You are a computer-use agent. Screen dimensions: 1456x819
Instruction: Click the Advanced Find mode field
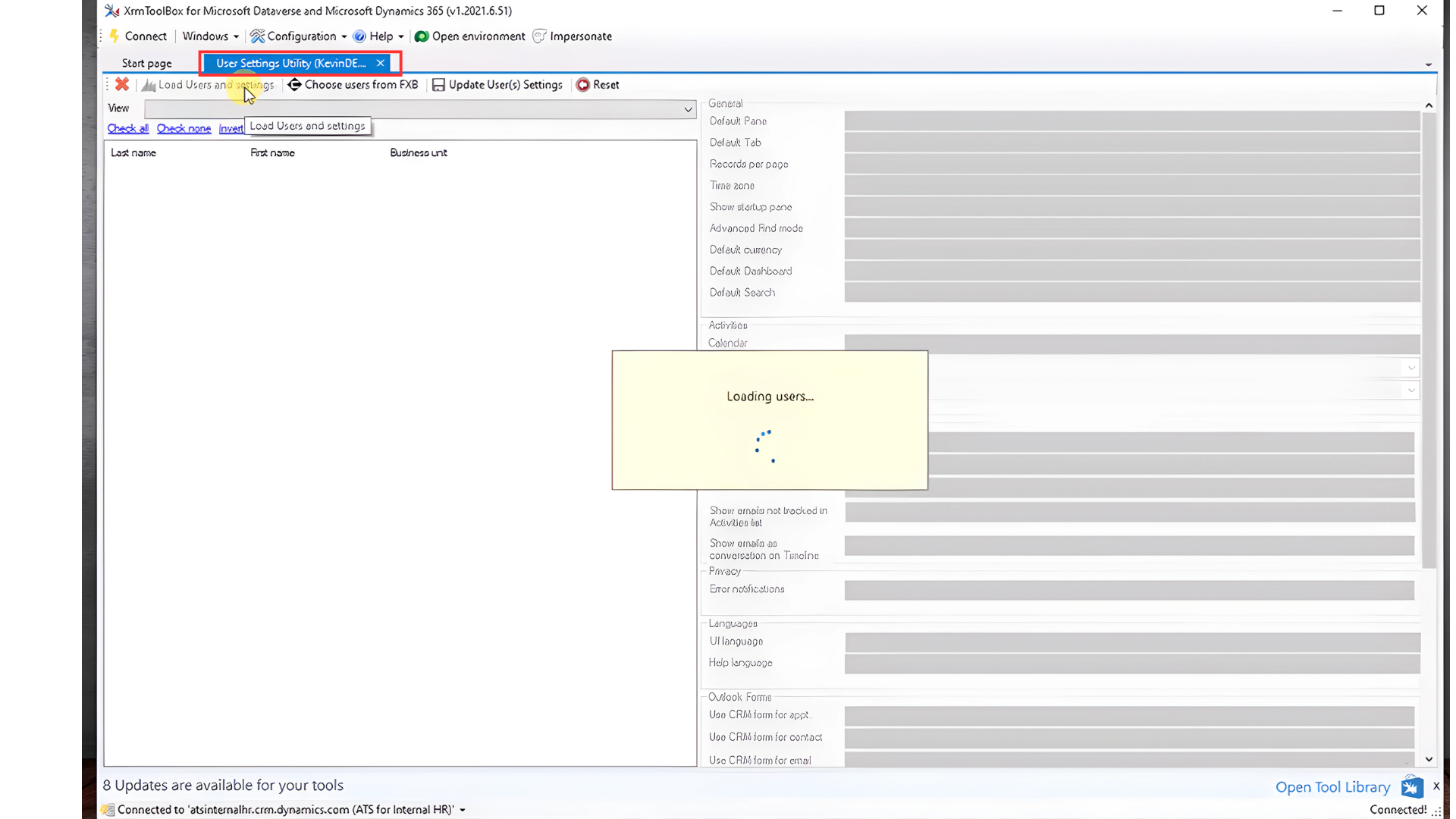[x=1131, y=227]
